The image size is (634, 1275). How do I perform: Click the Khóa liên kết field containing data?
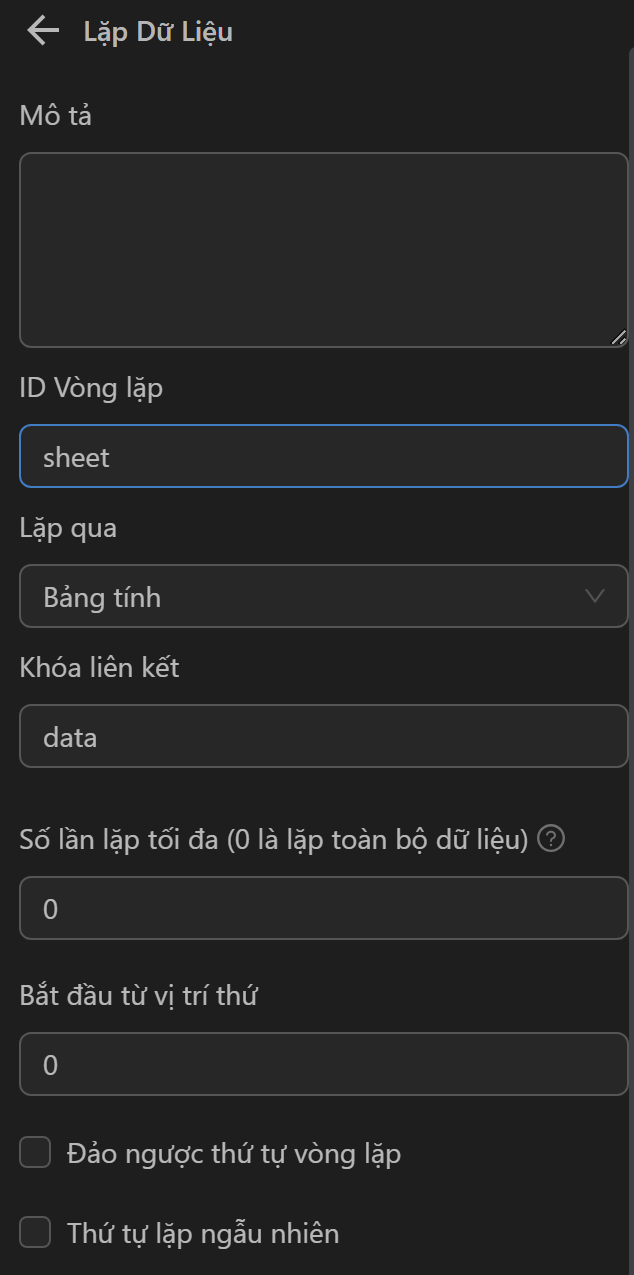pyautogui.click(x=323, y=737)
